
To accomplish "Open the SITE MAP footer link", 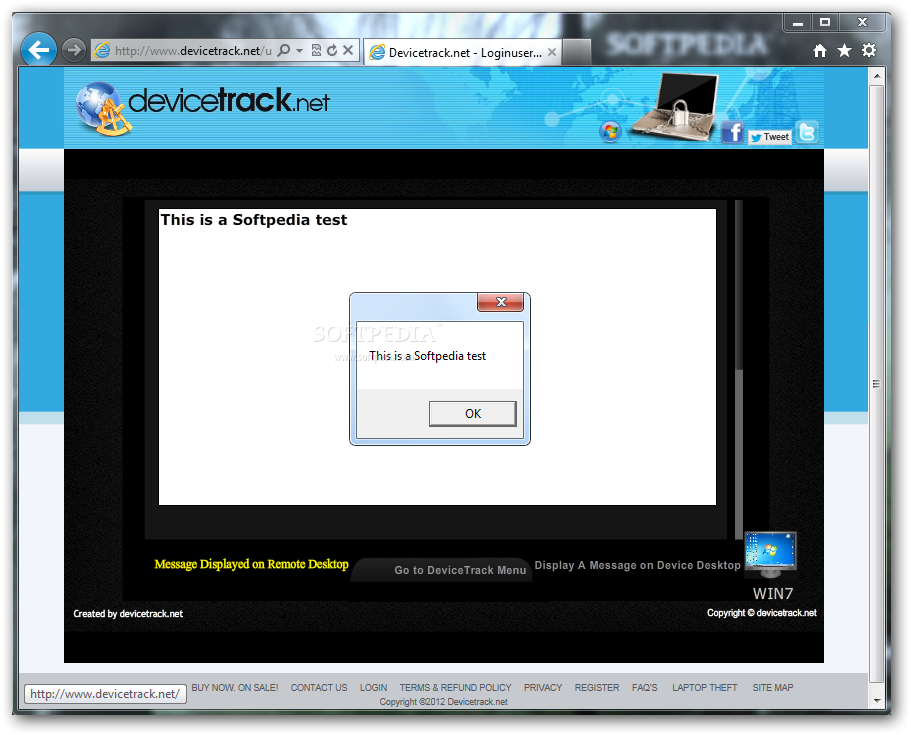I will tap(773, 688).
